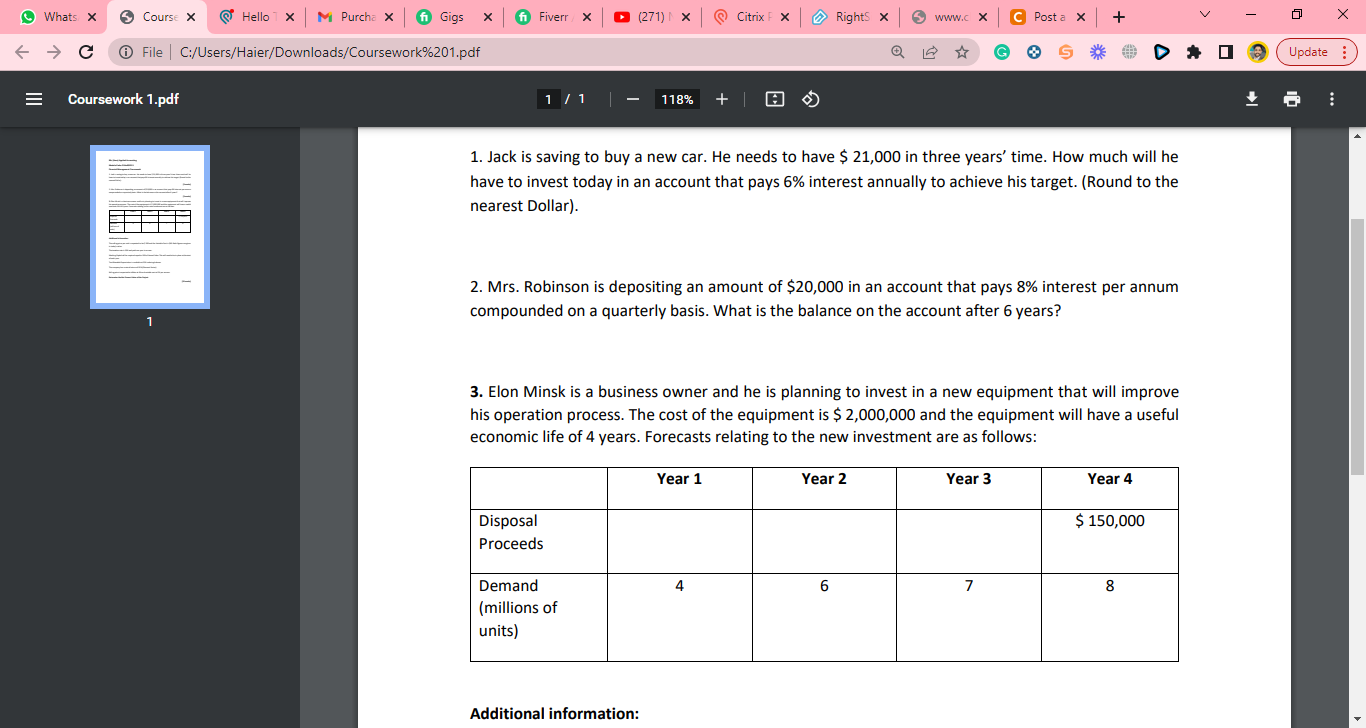Screen dimensions: 1366x728
Task: Open the PDF viewer's three-dot options
Action: pos(1331,99)
